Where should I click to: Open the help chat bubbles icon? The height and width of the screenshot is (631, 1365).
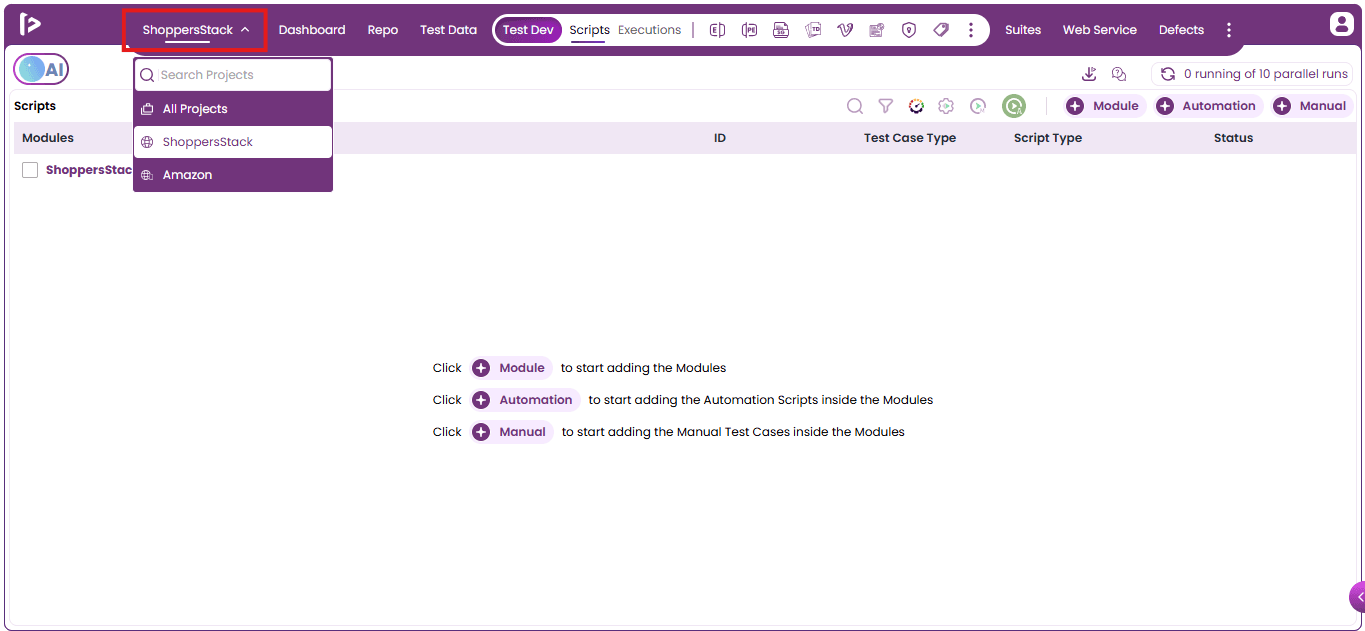coord(1119,74)
